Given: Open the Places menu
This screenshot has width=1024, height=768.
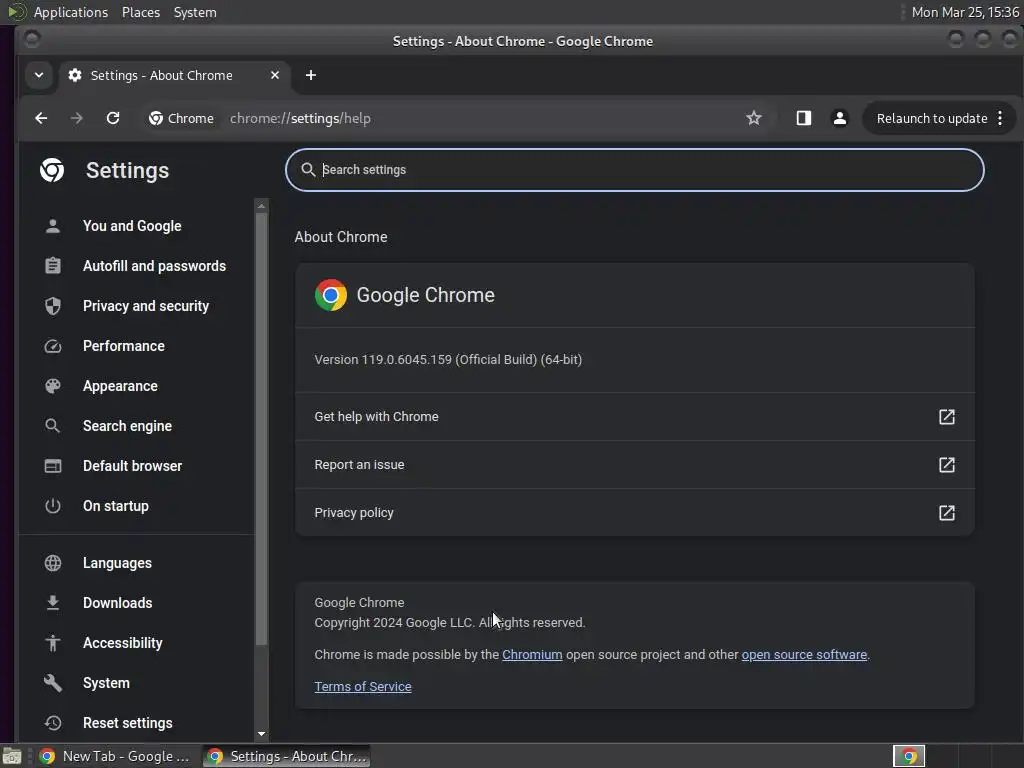Looking at the screenshot, I should click(141, 12).
